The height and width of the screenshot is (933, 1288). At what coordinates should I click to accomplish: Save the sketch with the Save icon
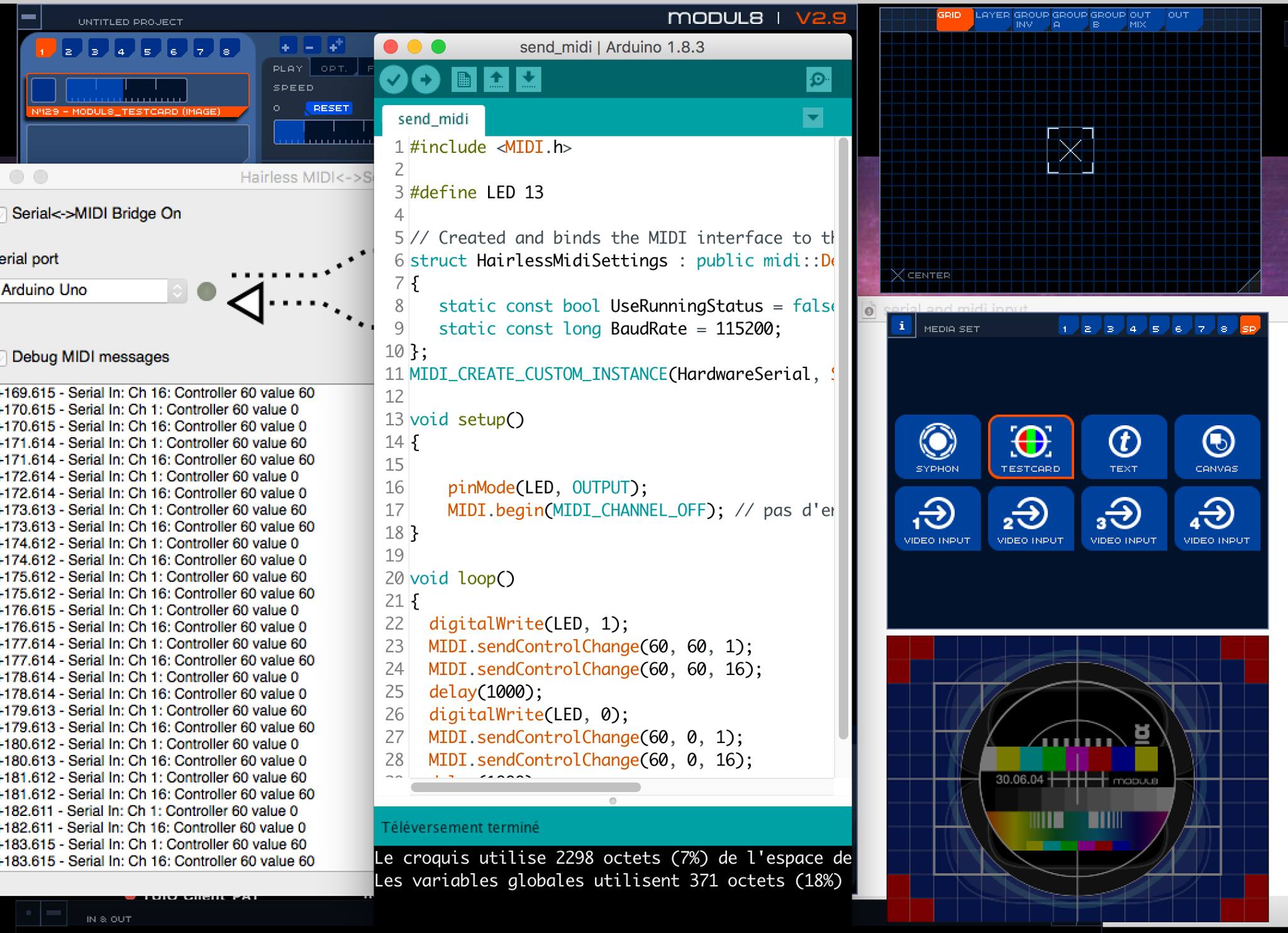pos(529,79)
